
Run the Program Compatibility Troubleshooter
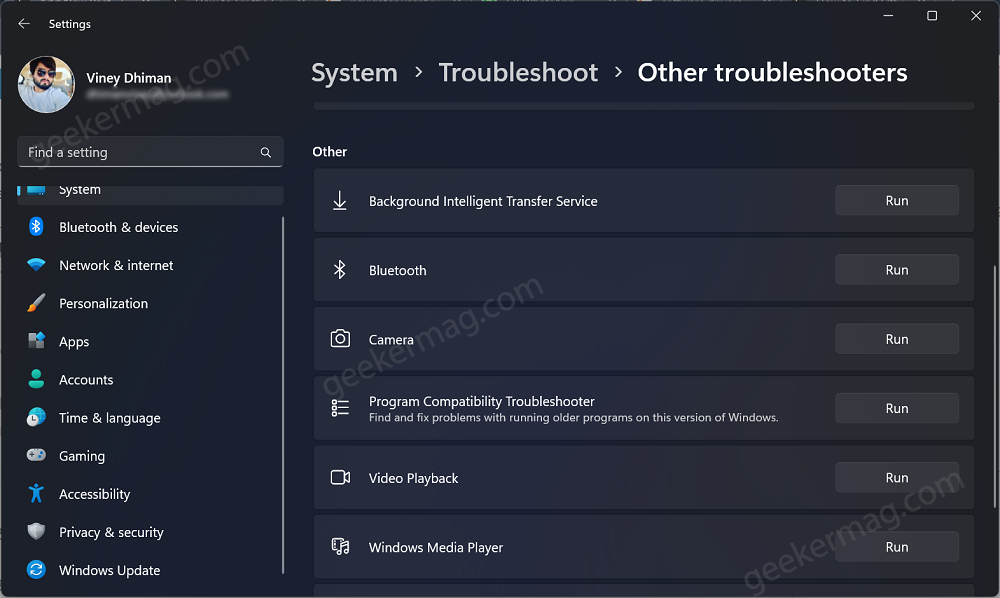[x=897, y=408]
